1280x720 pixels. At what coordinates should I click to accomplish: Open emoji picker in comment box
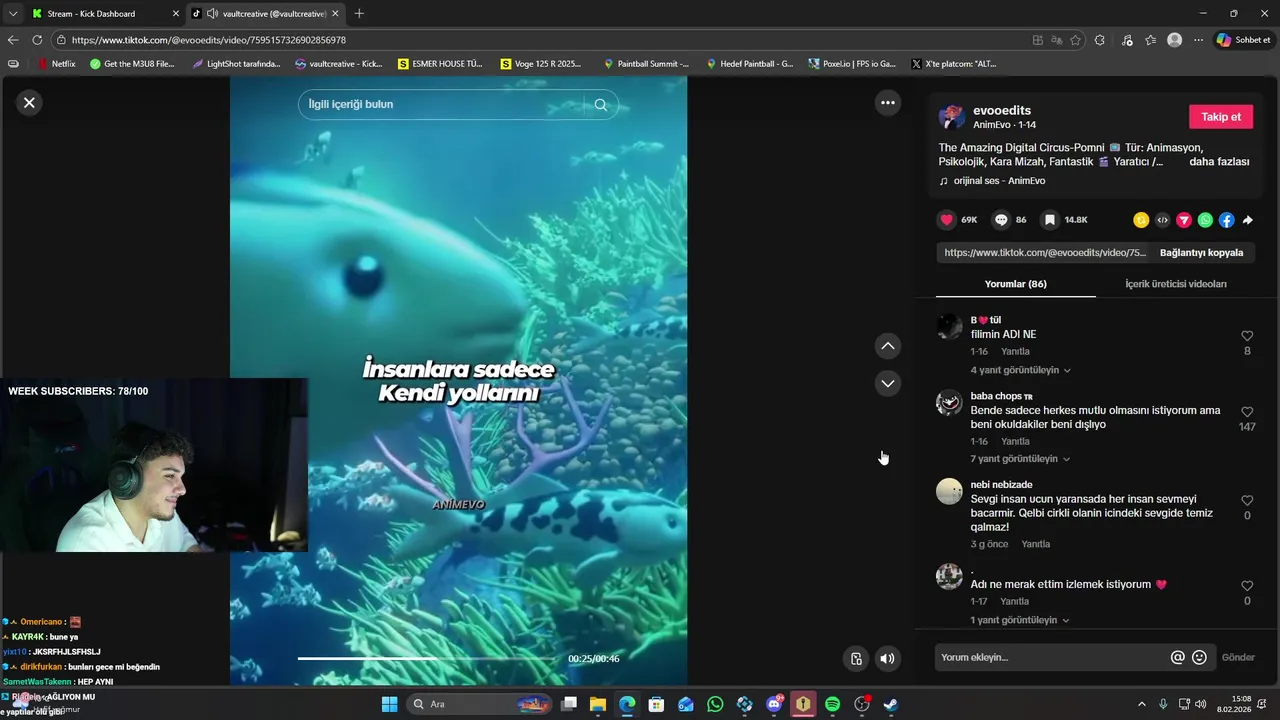pos(1199,657)
